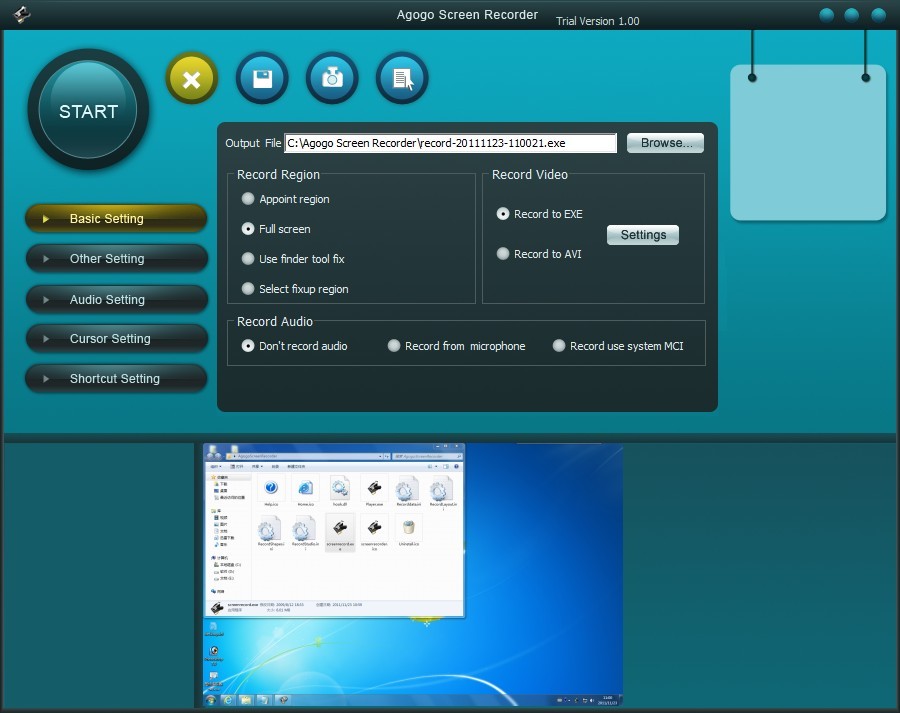Choose Record from microphone audio
The image size is (900, 713).
(x=395, y=346)
